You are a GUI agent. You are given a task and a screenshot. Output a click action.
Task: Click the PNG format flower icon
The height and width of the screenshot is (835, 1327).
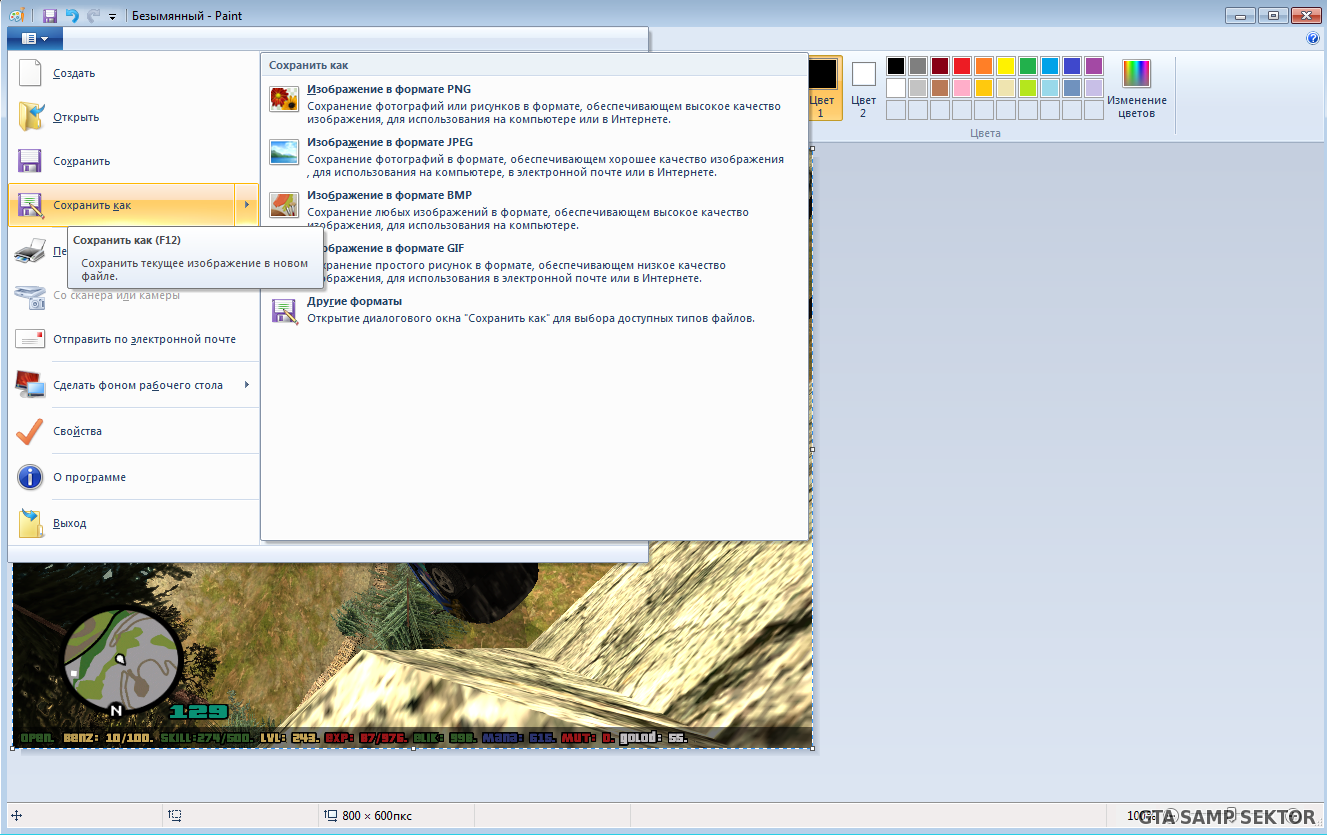pyautogui.click(x=284, y=99)
